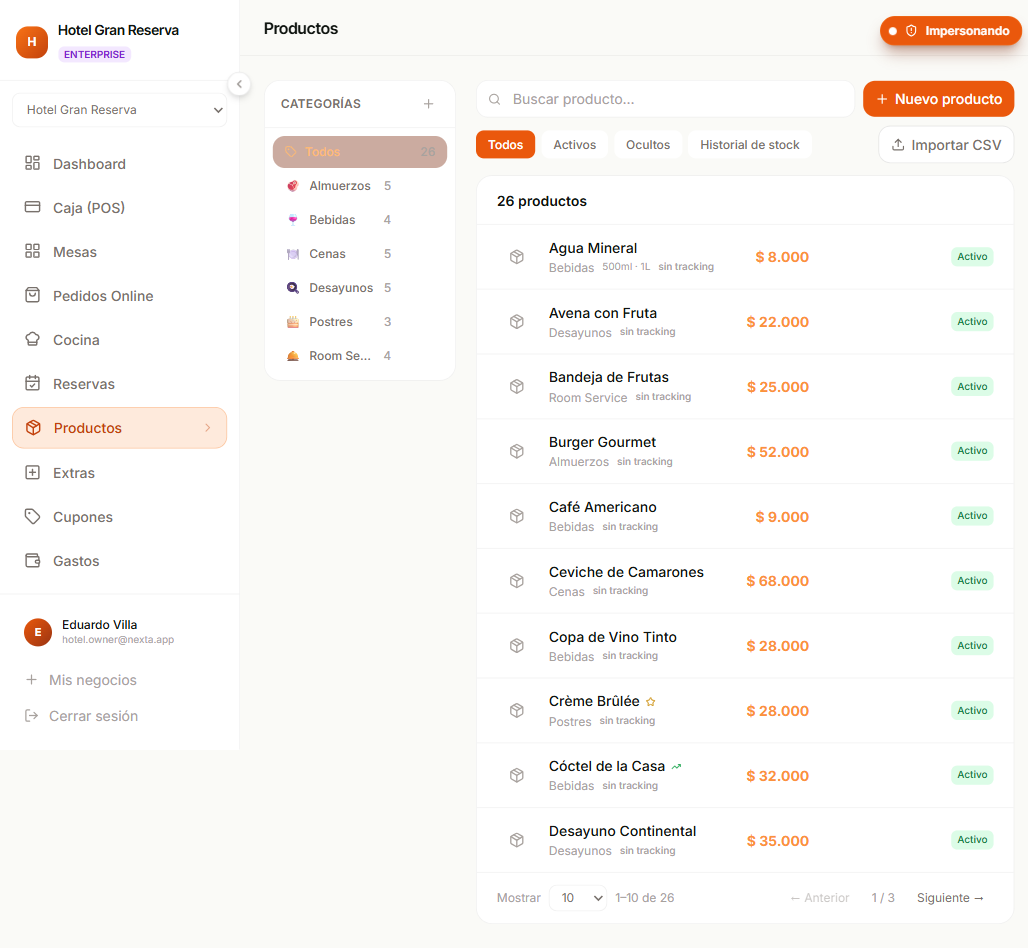Click the Burger Gourmet product box icon

(517, 451)
